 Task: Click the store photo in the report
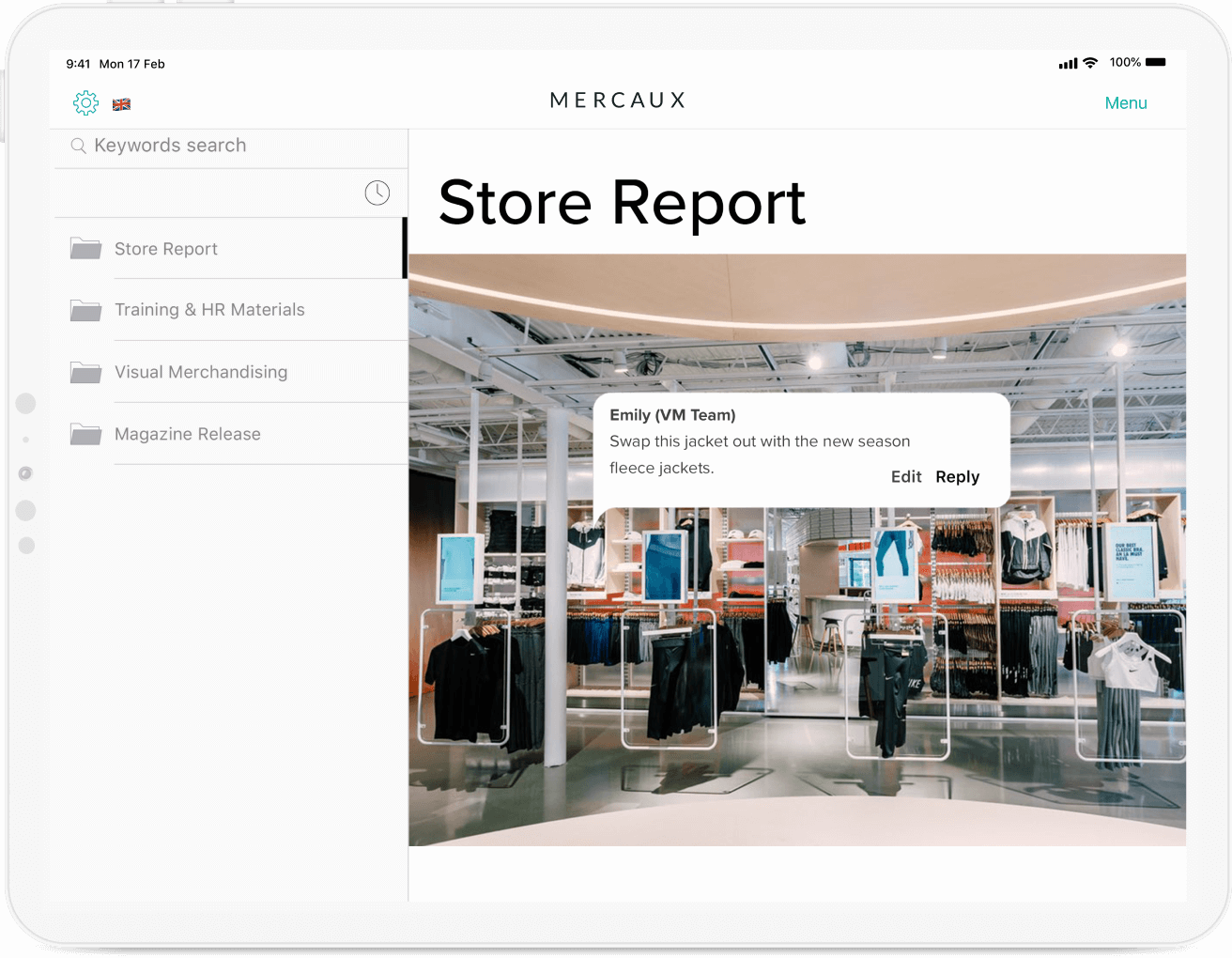796,676
